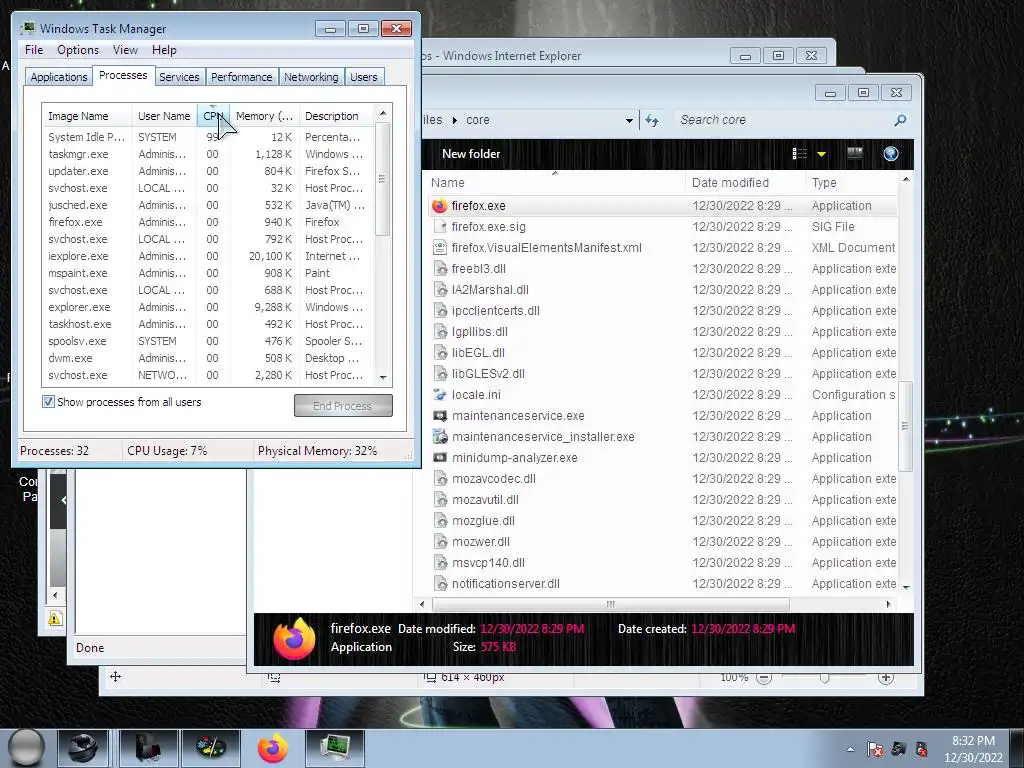Select the firefox.exe process in Task Manager

[208, 222]
